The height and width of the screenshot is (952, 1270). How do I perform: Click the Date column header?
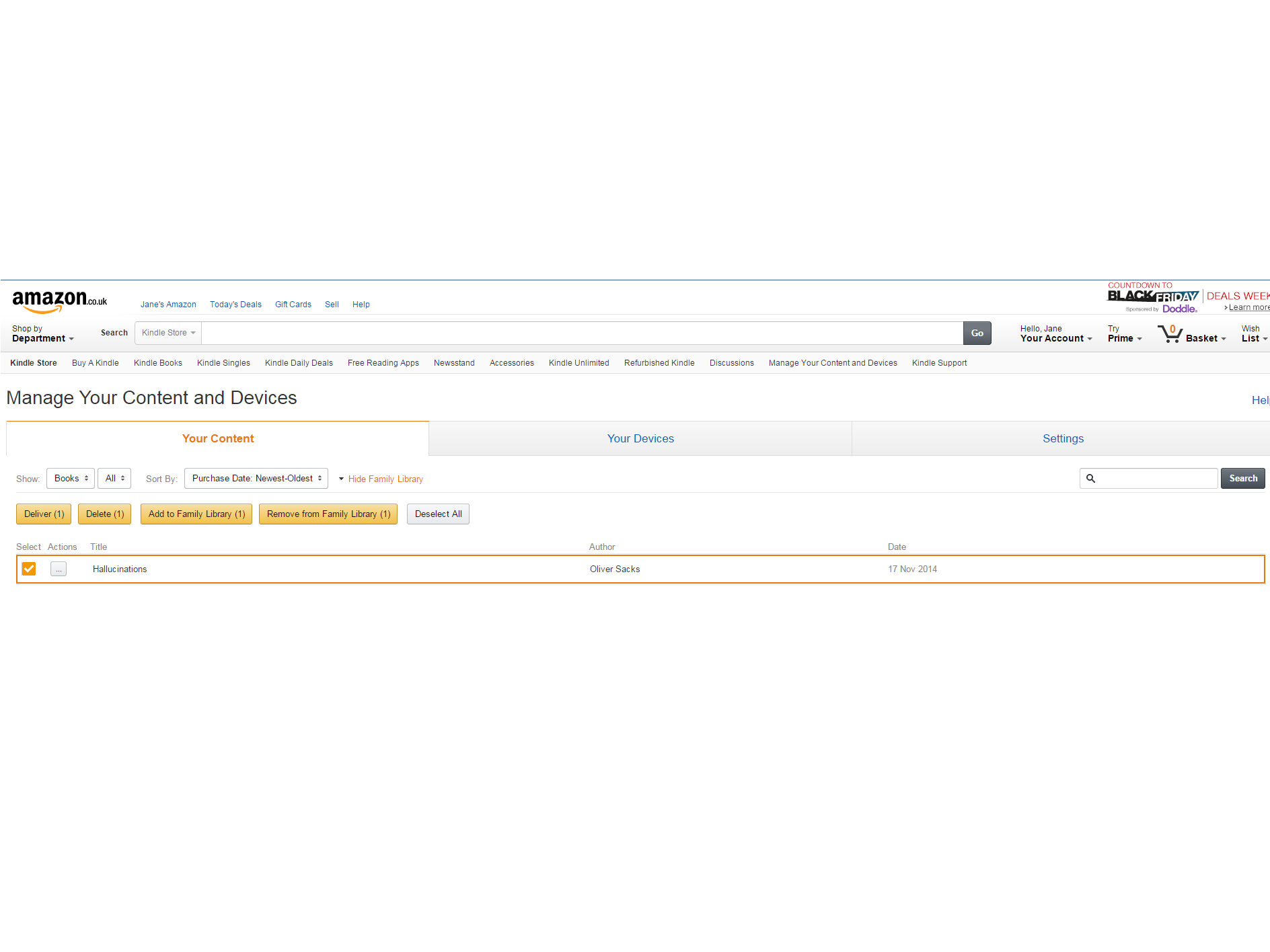[x=897, y=547]
